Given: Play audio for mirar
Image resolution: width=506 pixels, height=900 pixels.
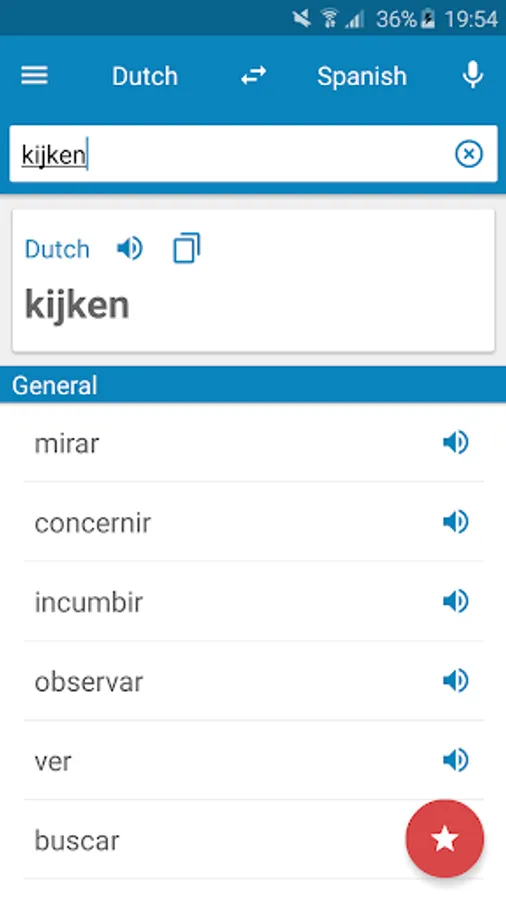Looking at the screenshot, I should 456,443.
